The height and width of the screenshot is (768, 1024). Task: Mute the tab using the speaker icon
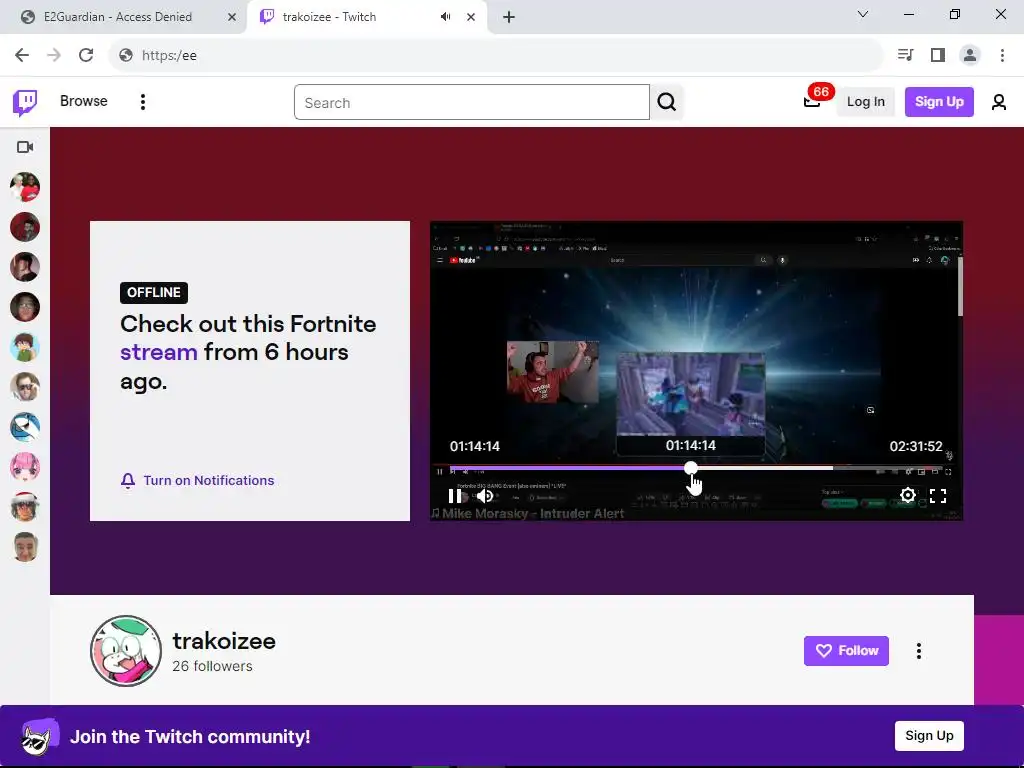pos(445,17)
